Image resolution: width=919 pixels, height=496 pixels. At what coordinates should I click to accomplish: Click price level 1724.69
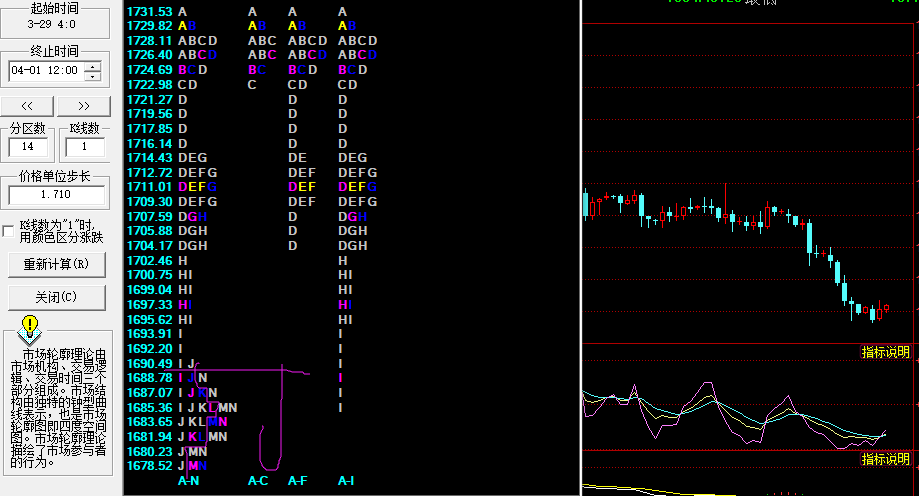coord(149,70)
